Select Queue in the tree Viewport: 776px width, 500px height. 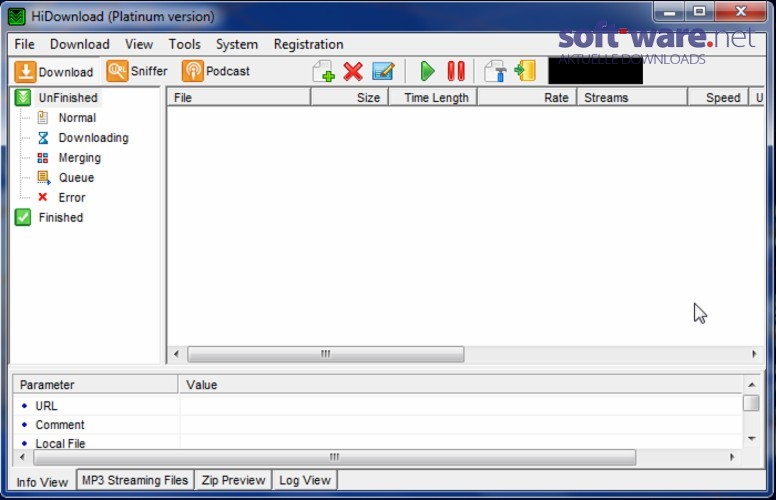coord(76,178)
